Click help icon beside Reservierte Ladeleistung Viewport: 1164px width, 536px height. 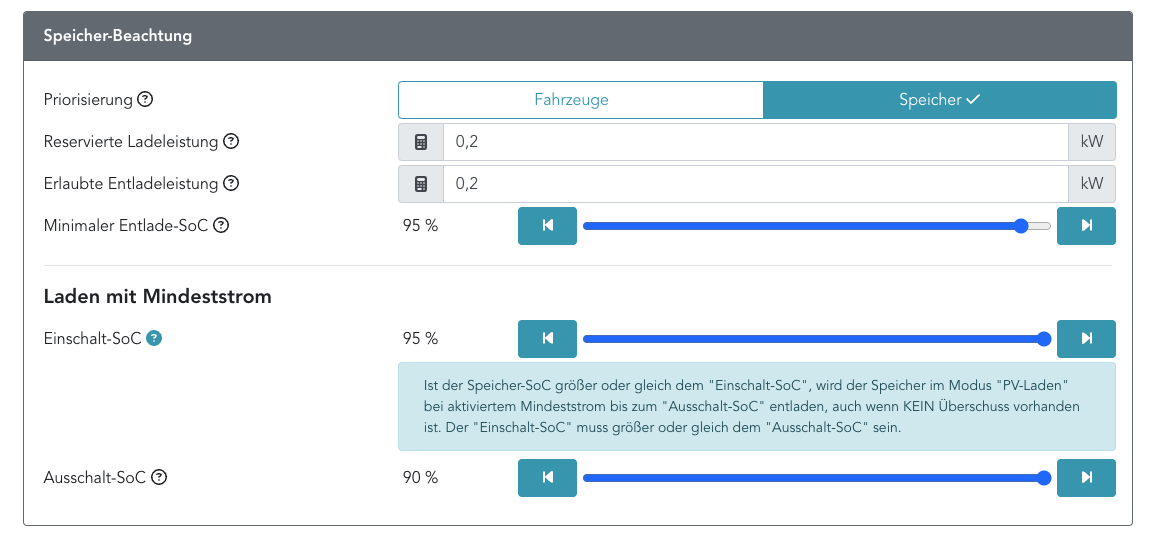pyautogui.click(x=231, y=142)
